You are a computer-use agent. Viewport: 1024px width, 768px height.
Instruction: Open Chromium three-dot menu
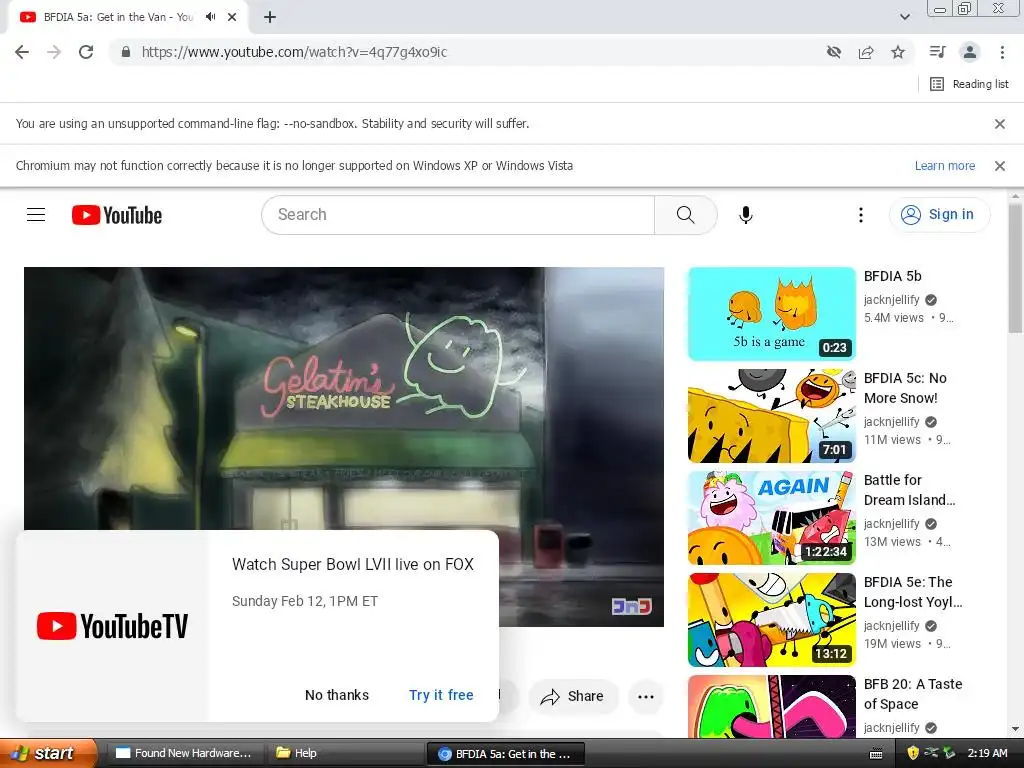[1002, 52]
